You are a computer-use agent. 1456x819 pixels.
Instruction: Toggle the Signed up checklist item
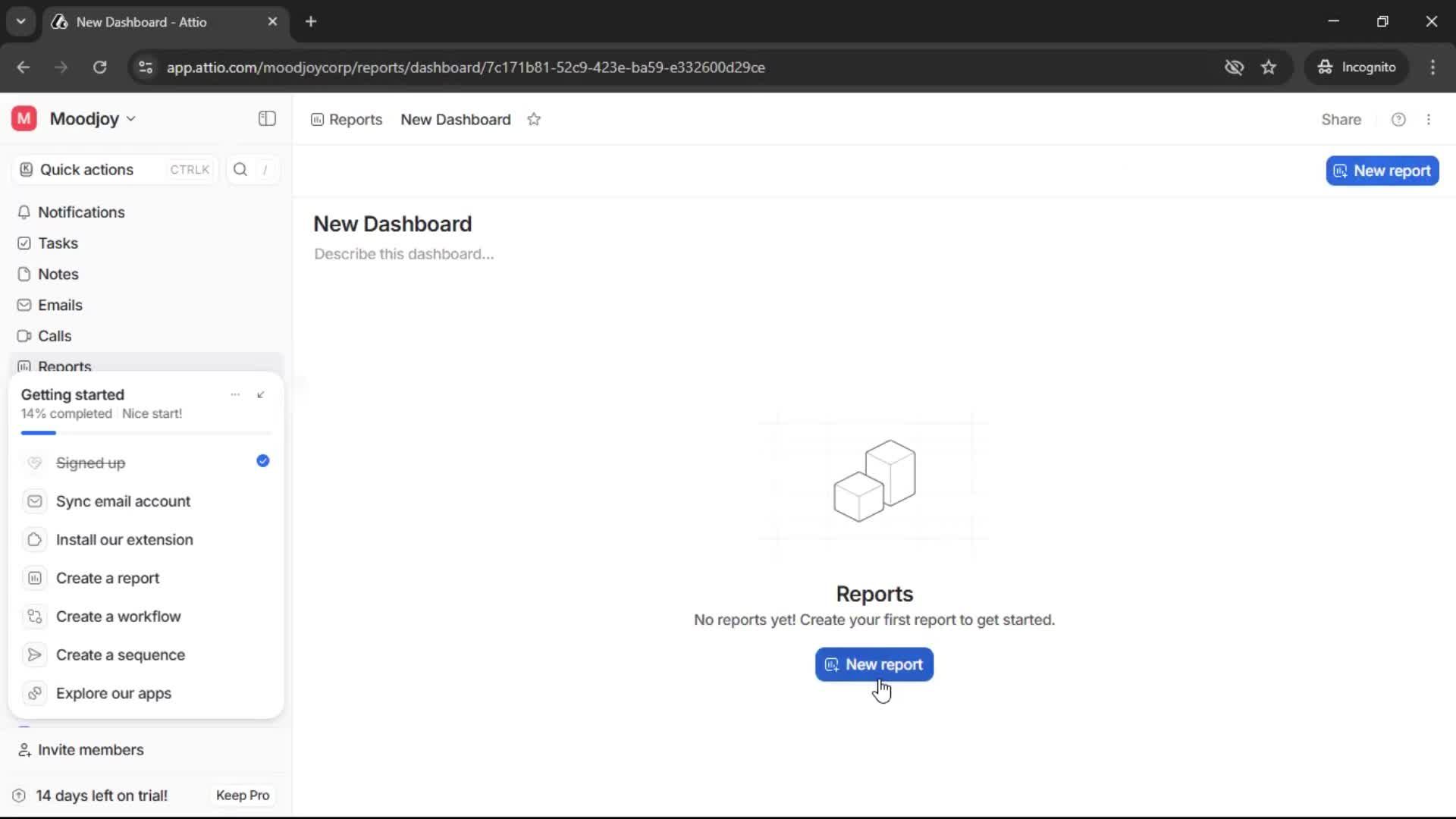click(262, 461)
